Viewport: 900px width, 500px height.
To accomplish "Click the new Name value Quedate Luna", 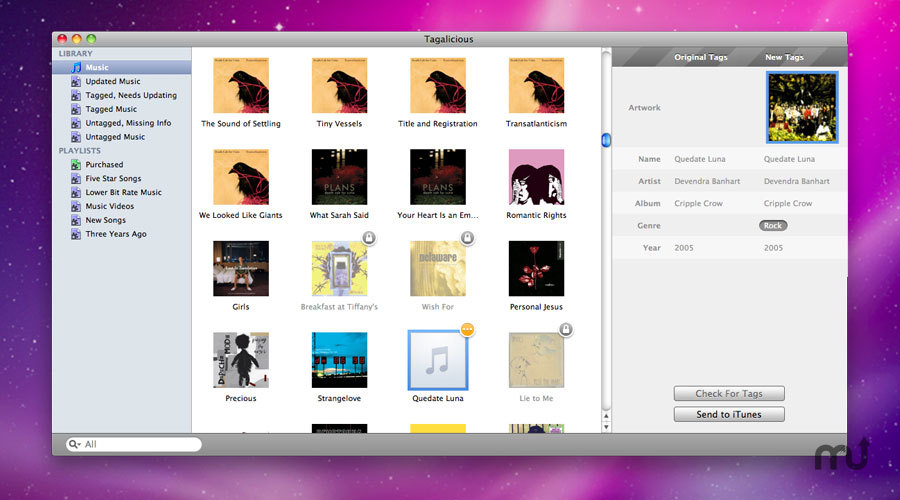I will click(789, 159).
